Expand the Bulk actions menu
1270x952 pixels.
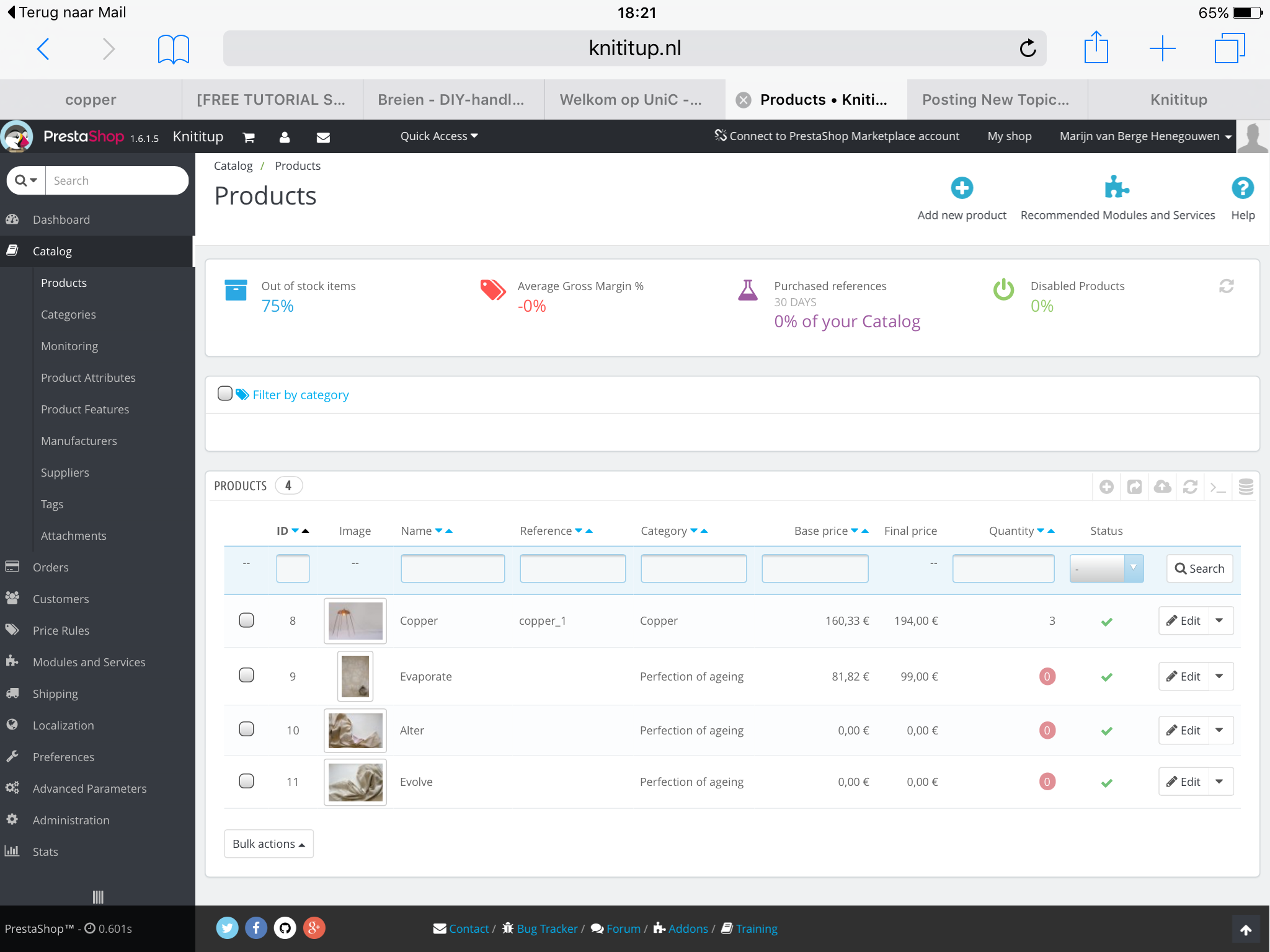click(269, 844)
